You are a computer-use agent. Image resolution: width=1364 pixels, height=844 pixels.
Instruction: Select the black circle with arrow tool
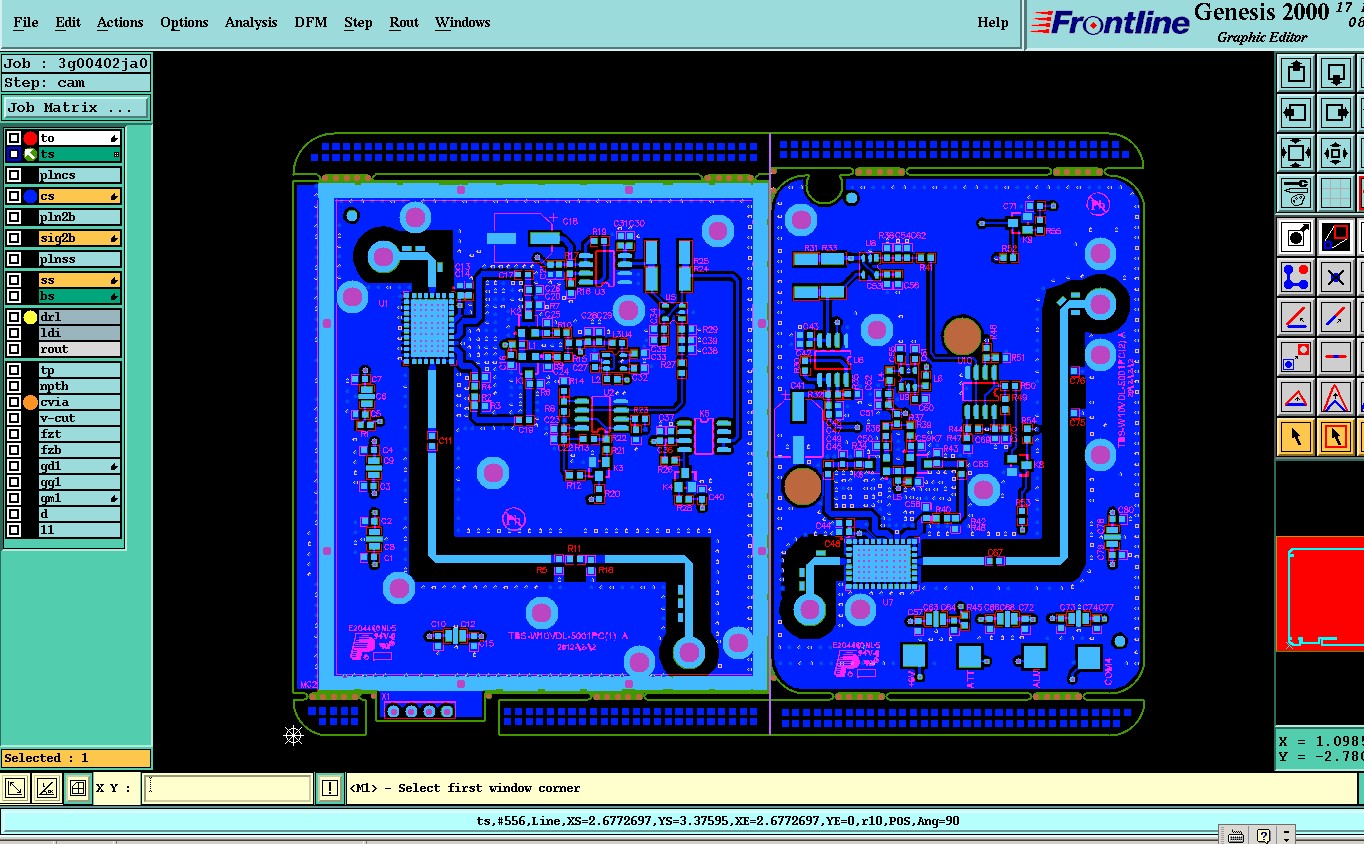[x=1297, y=237]
